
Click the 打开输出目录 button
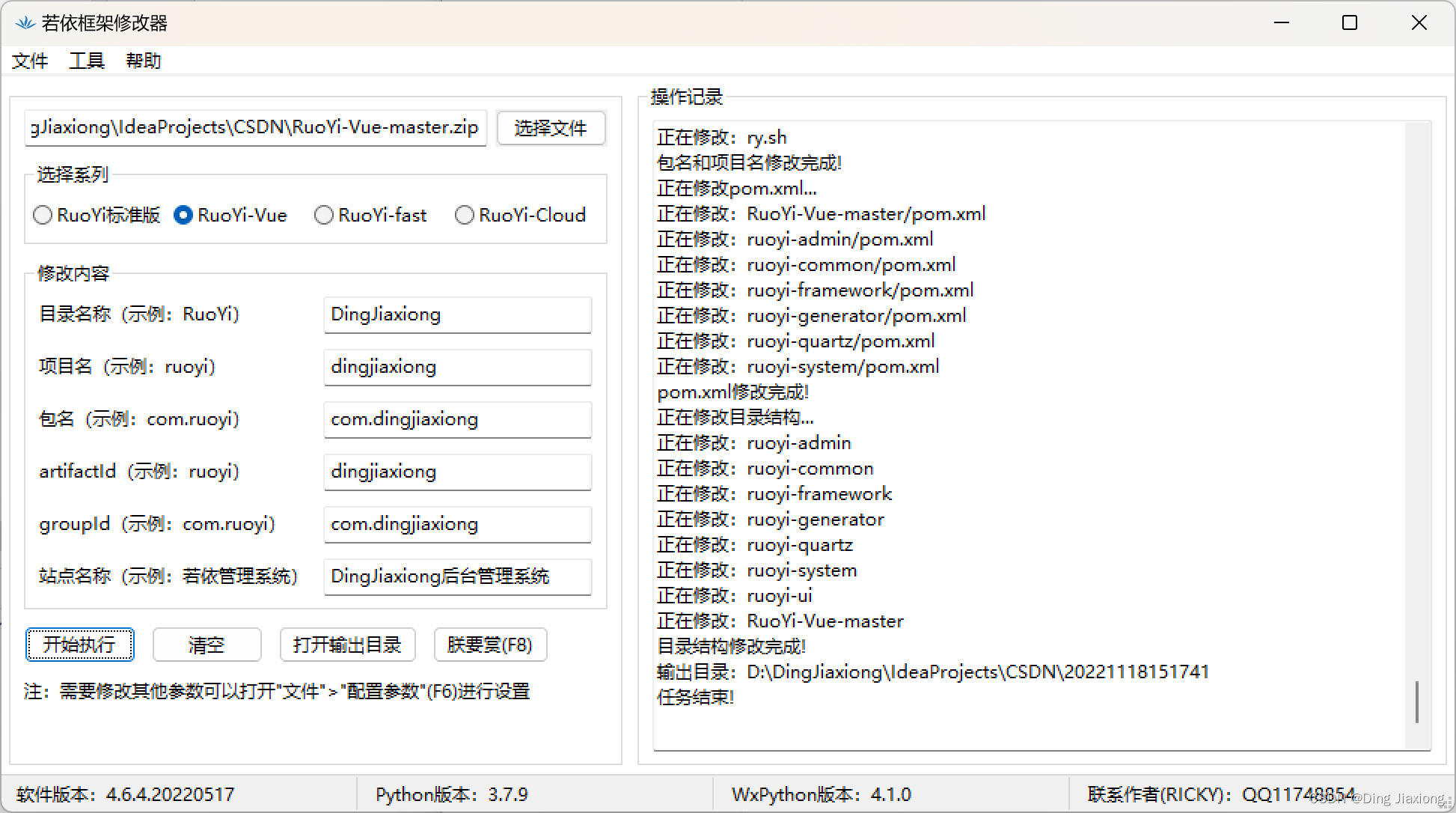(348, 645)
